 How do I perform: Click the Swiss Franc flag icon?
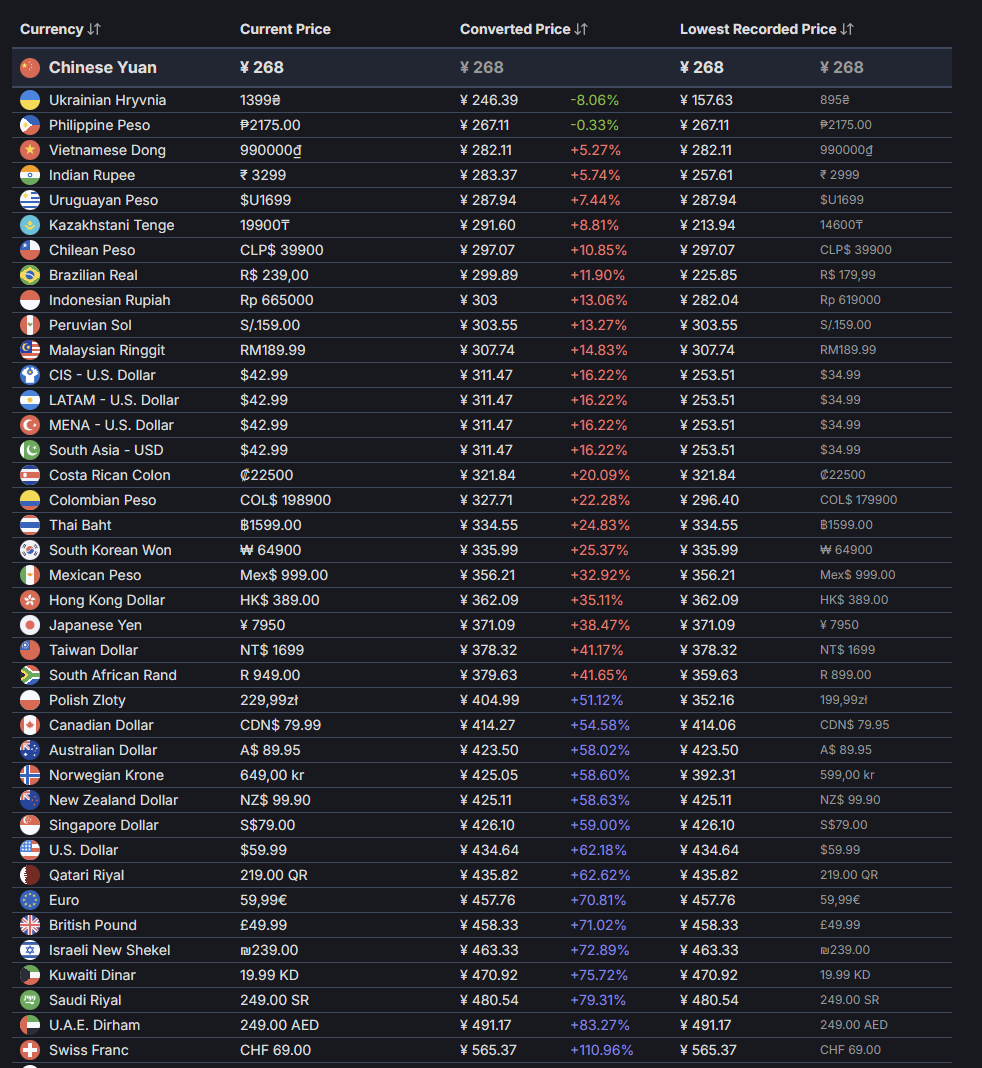click(30, 1050)
